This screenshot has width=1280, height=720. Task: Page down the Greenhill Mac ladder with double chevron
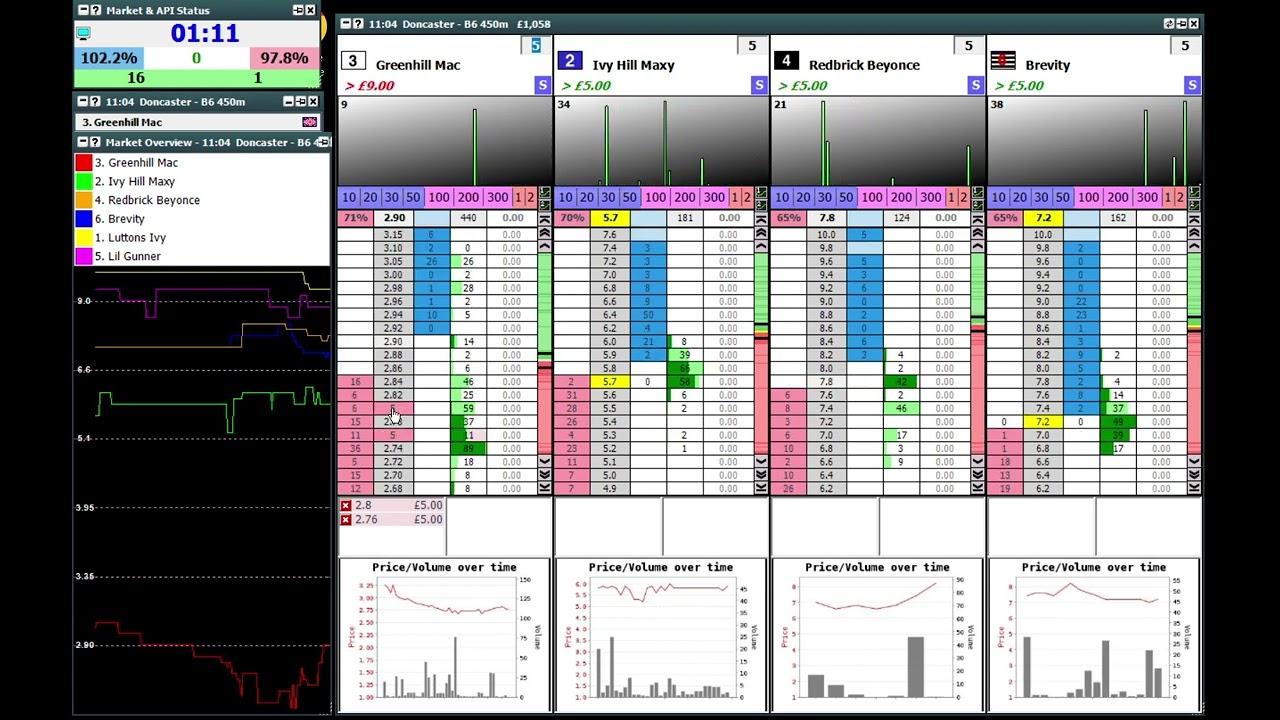[x=544, y=475]
